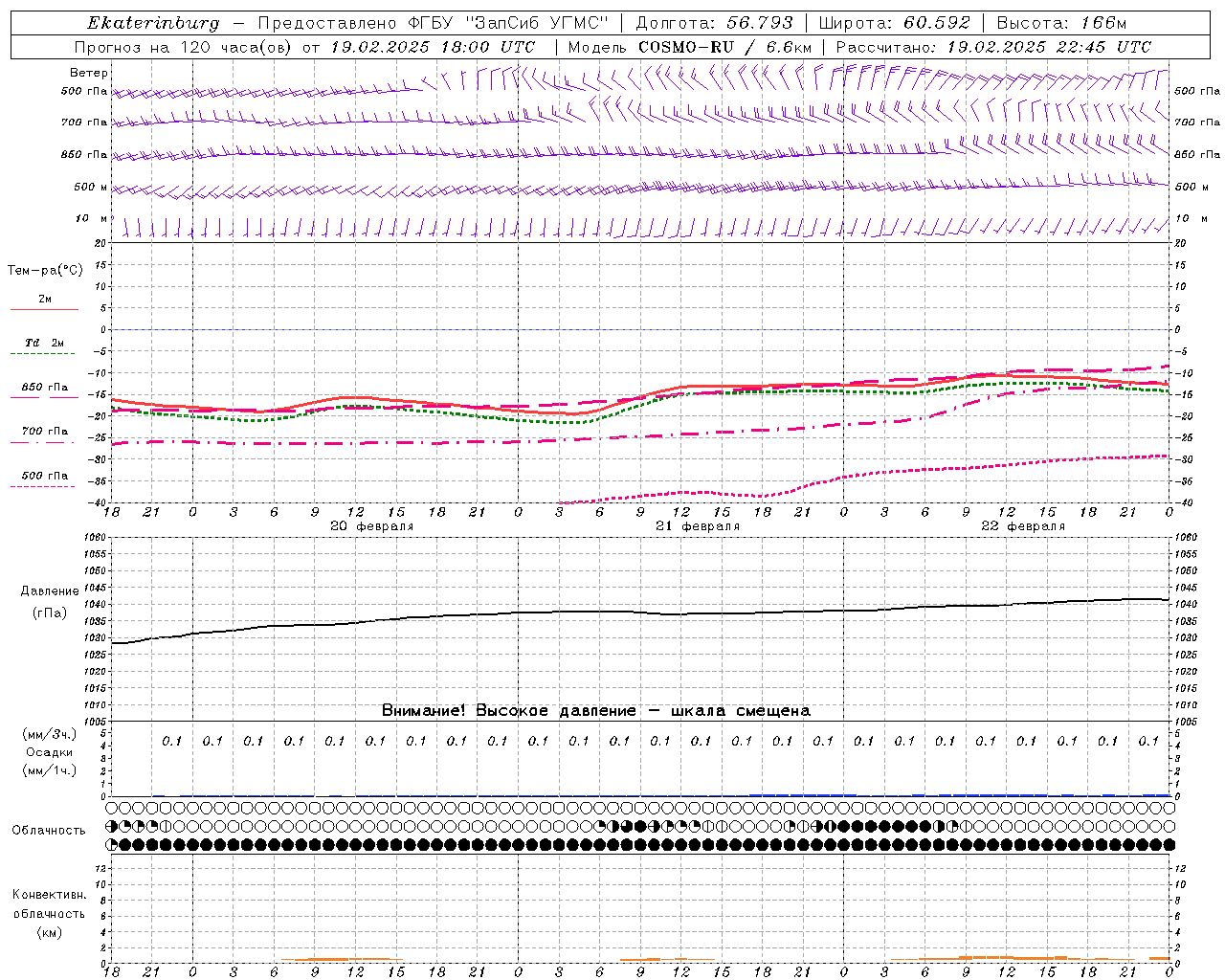1225x980 pixels.
Task: Click the '(гПа)' unit label under Давление
Action: click(x=50, y=612)
